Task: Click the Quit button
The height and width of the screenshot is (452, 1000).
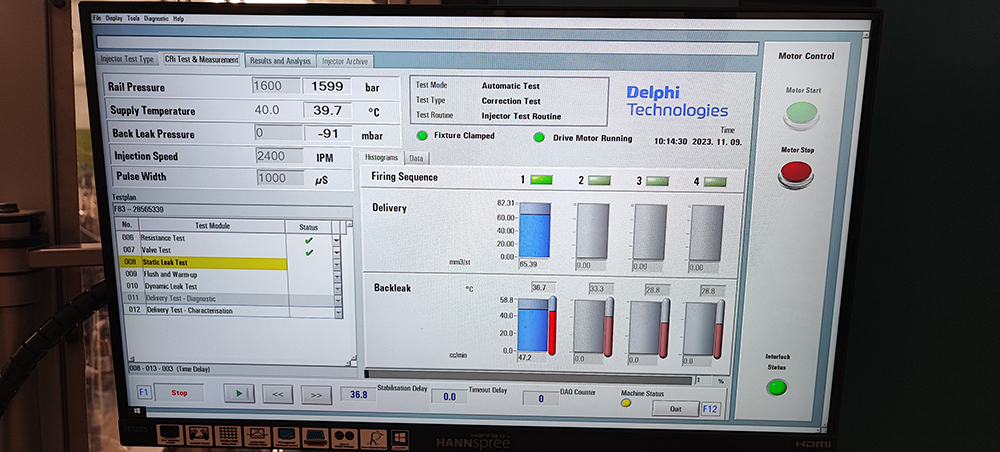Action: (x=675, y=408)
